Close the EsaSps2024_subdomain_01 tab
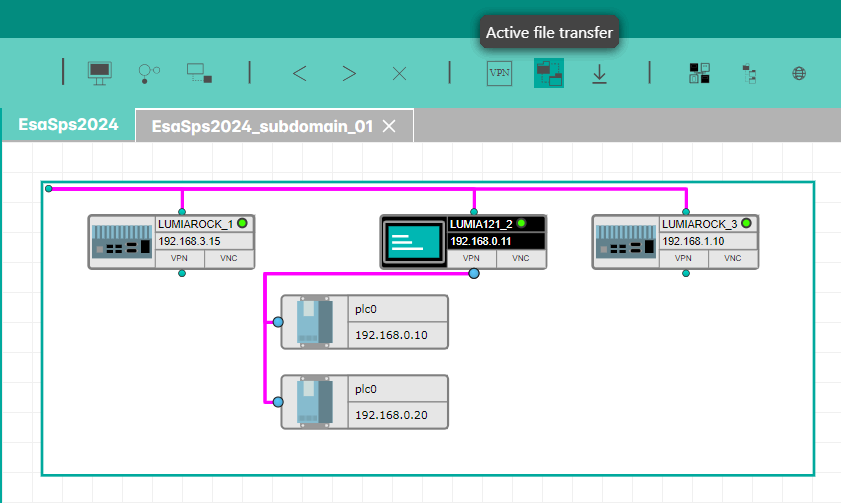841x503 pixels. pos(390,126)
